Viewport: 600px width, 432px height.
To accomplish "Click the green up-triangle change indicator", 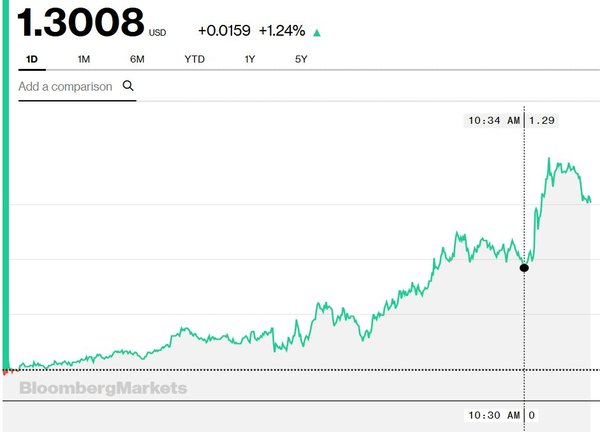I will click(317, 32).
